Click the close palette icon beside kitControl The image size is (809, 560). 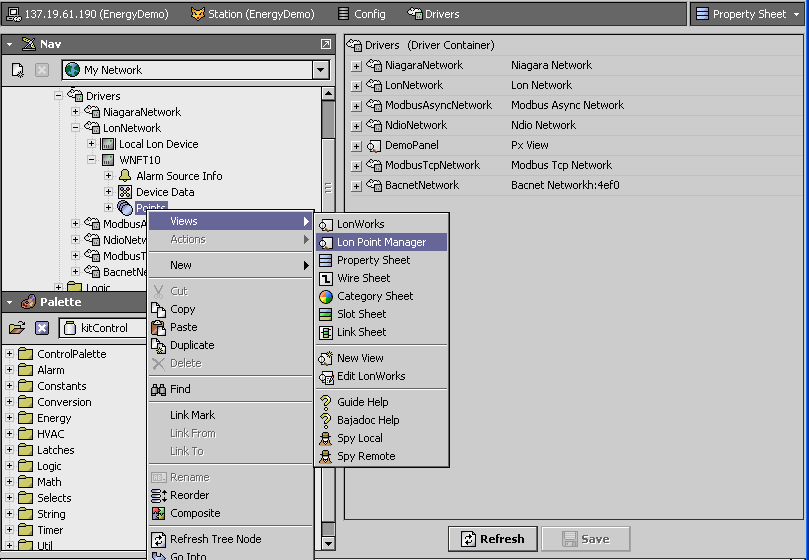tap(42, 328)
